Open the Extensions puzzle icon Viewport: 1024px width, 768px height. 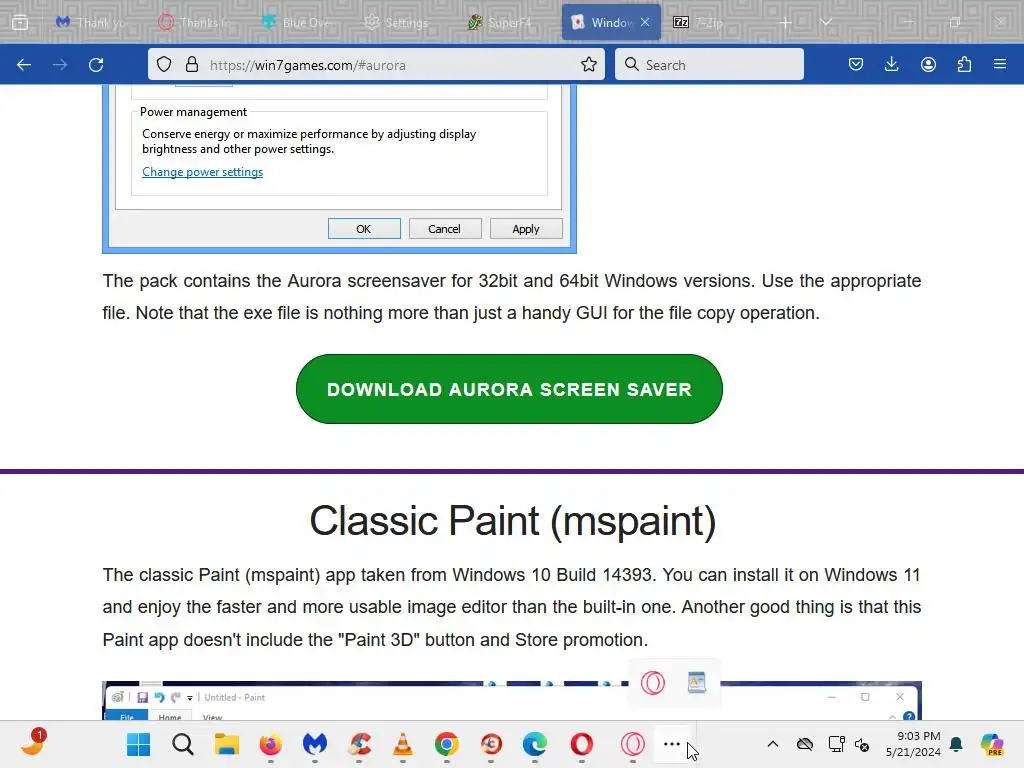point(964,65)
